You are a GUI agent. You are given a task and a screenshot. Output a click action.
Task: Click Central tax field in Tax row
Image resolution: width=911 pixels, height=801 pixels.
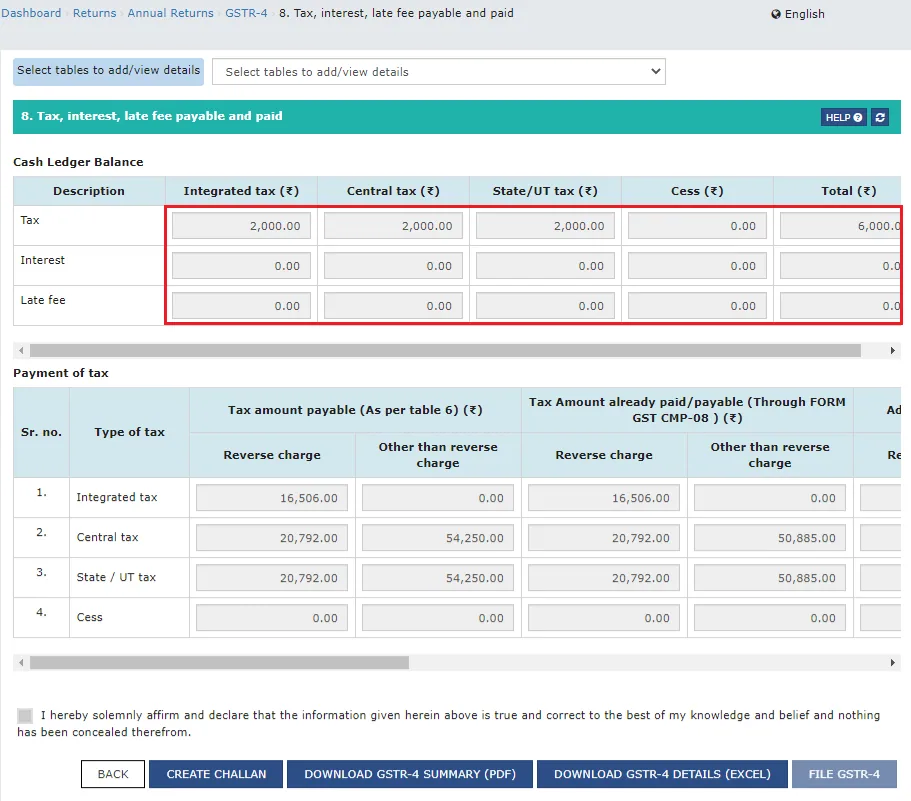(393, 226)
